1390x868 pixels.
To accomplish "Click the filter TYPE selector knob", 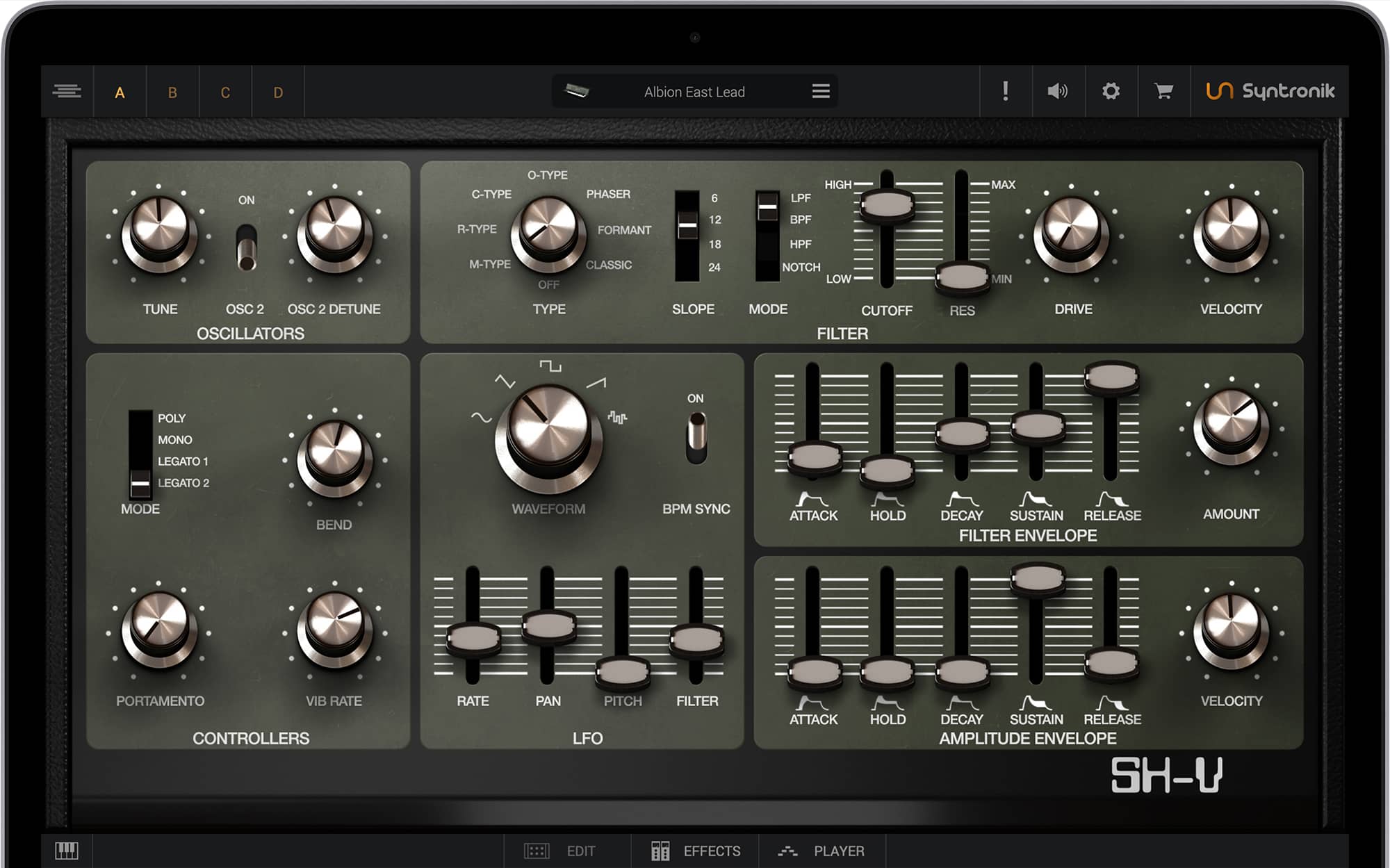I will tap(548, 233).
